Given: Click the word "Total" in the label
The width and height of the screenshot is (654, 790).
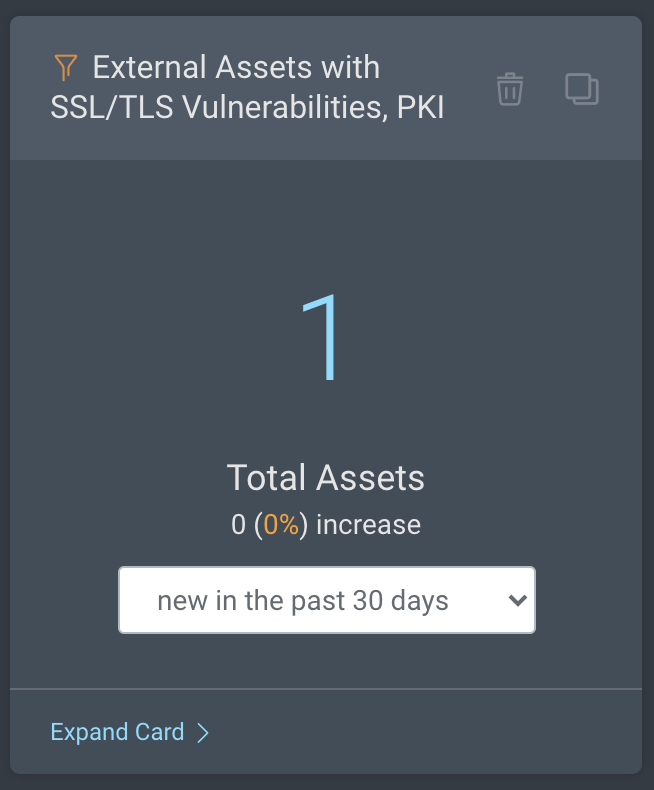Looking at the screenshot, I should [264, 478].
